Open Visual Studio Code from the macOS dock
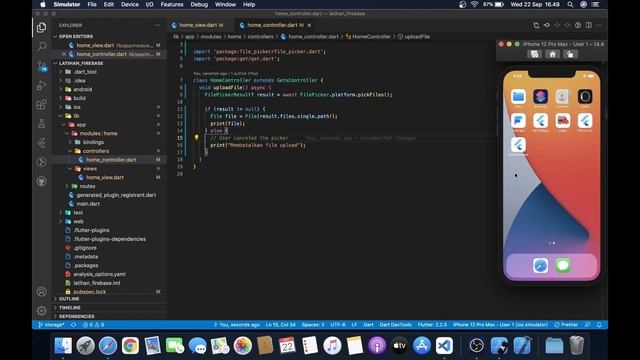 (444, 346)
